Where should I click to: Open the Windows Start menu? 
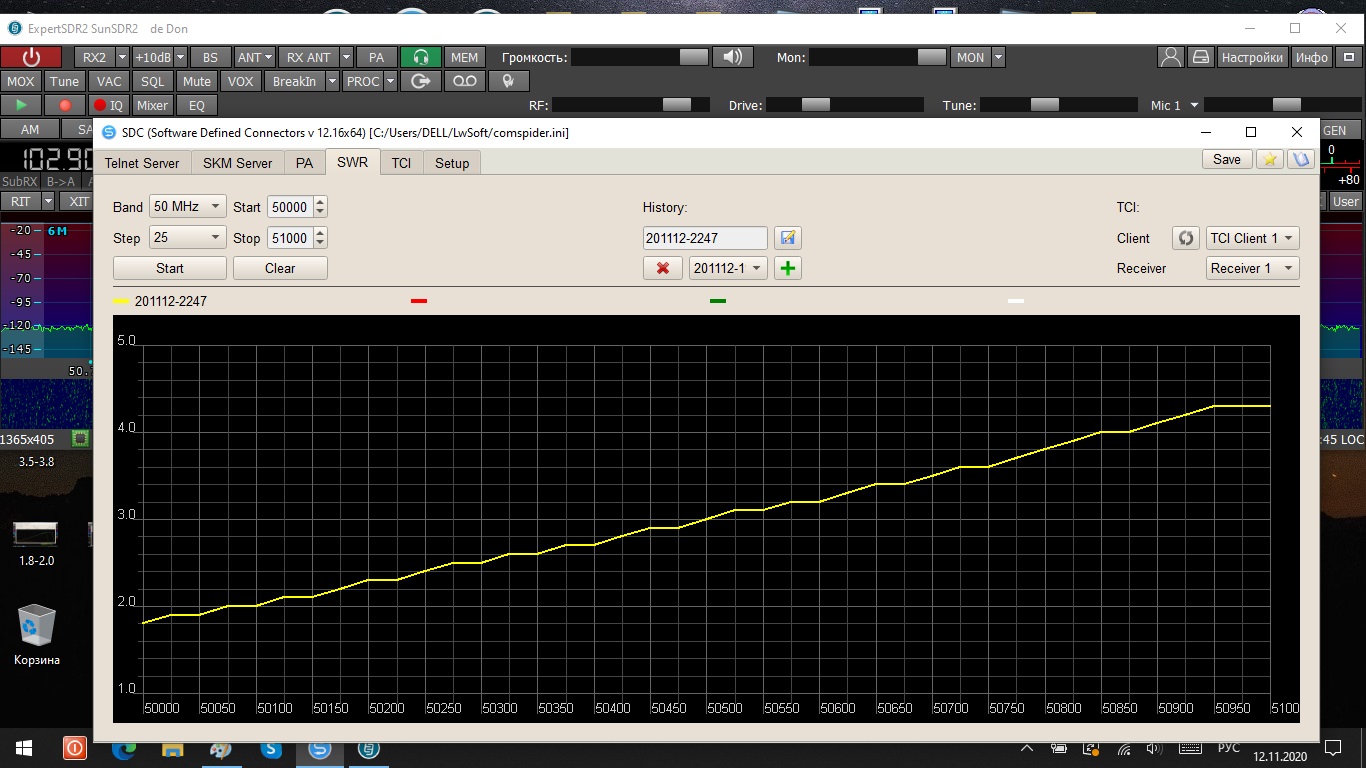[x=24, y=748]
